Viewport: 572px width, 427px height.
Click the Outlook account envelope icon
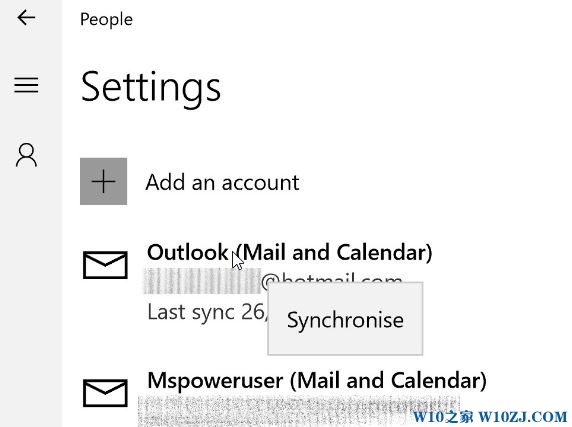pos(105,265)
